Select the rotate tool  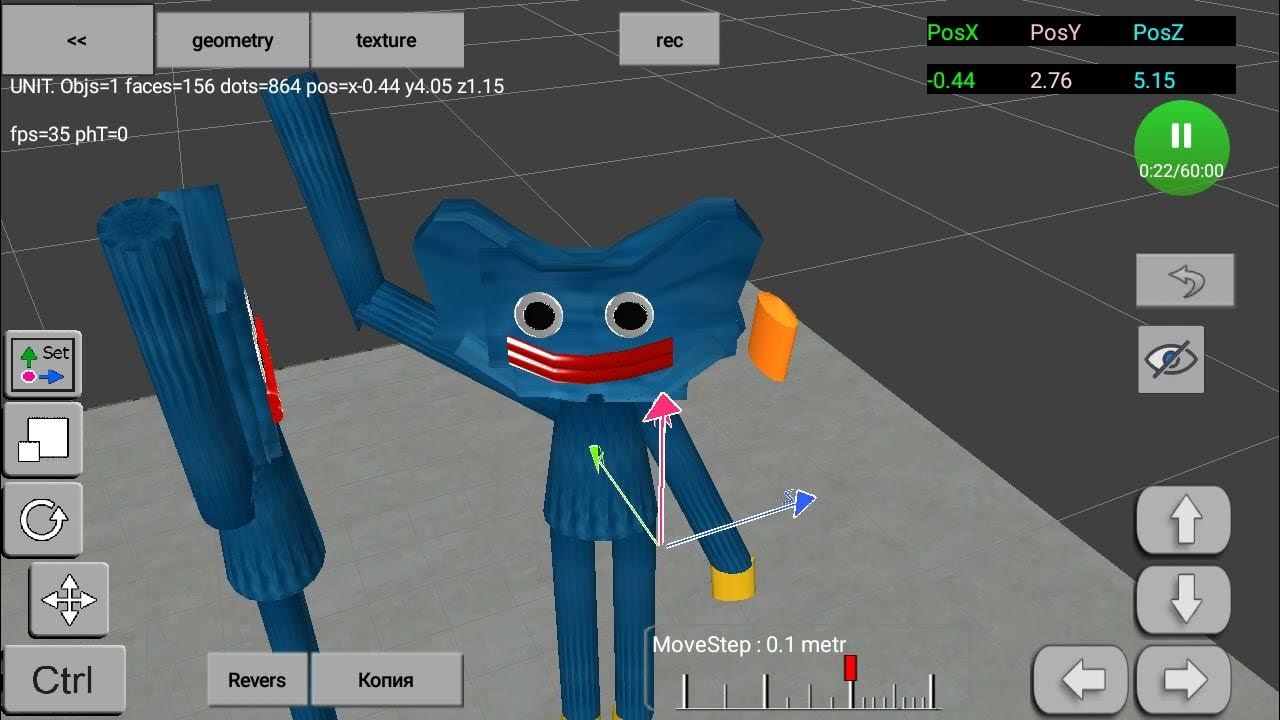point(44,520)
